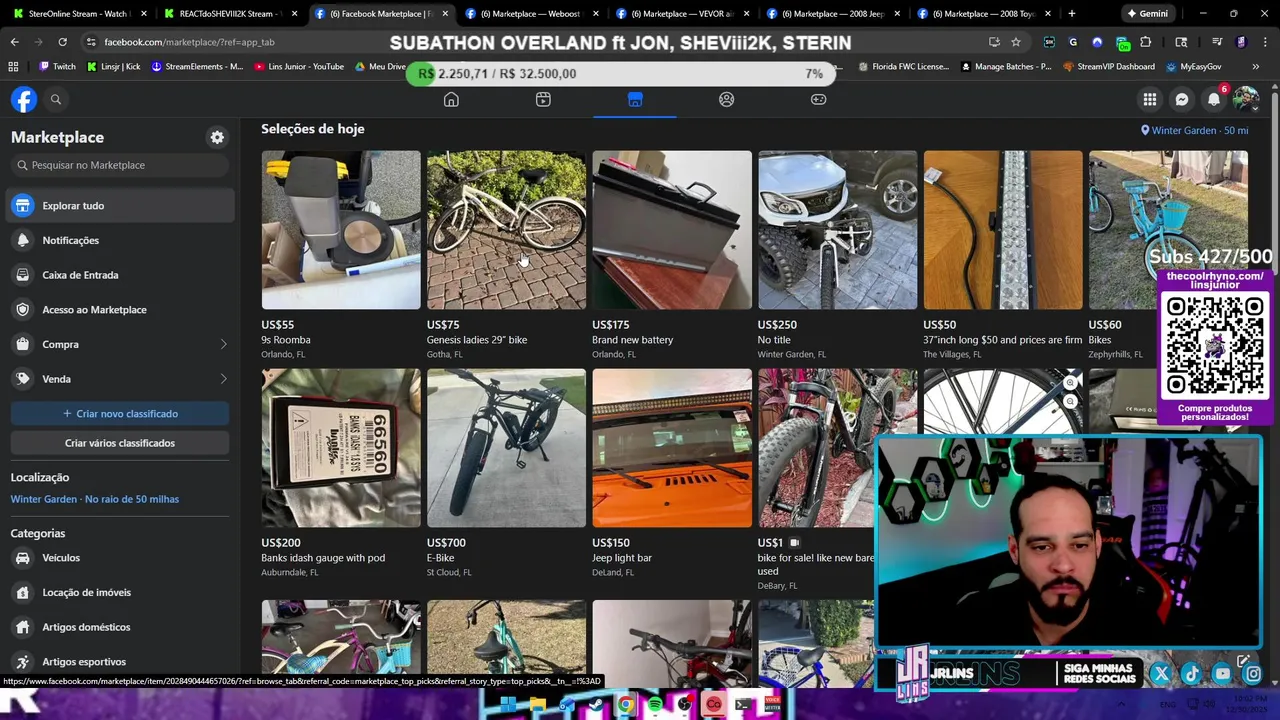Open Steam from taskbar
Viewport: 1280px width, 720px height.
597,705
